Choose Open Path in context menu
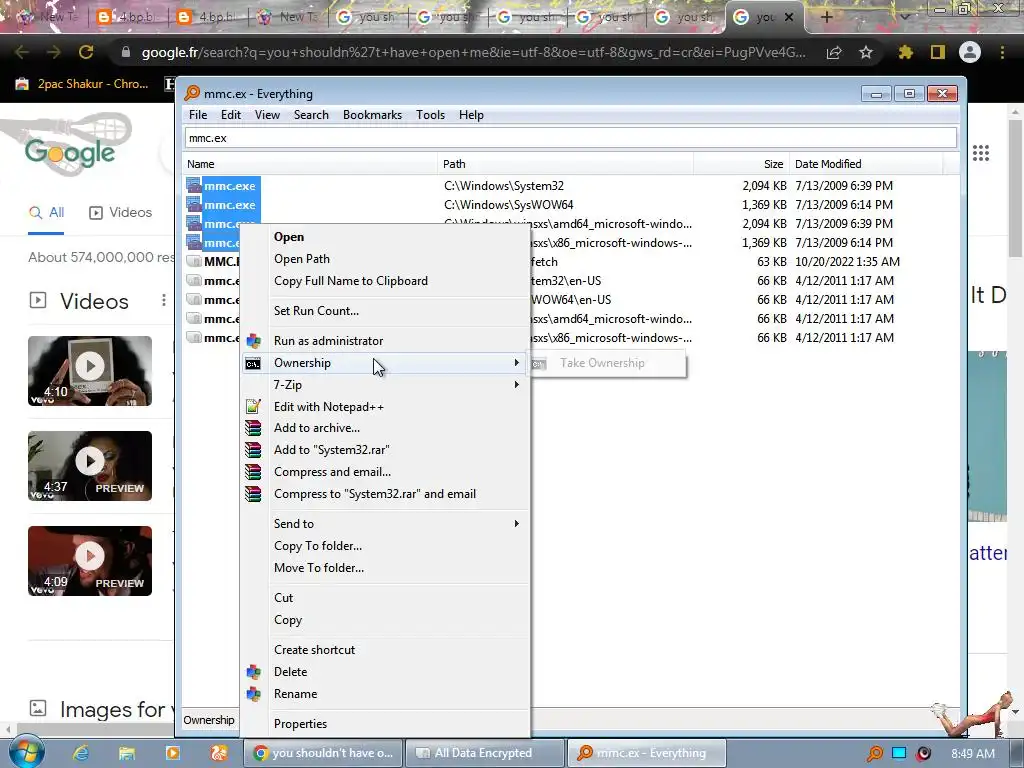 click(386, 259)
